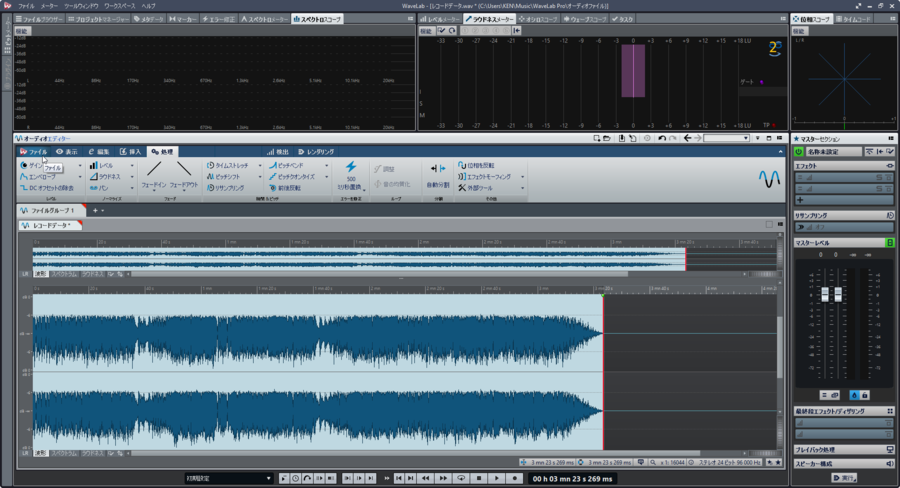Toggle the effects section visibility eye icon

tap(890, 166)
